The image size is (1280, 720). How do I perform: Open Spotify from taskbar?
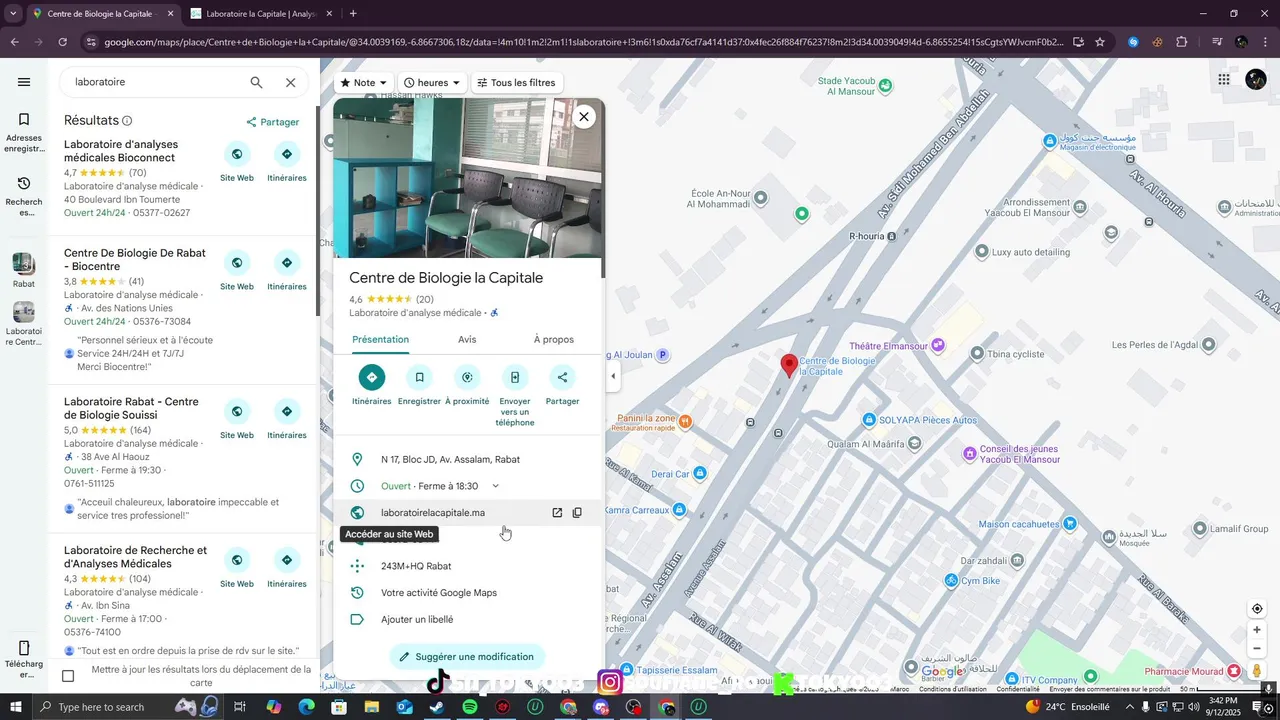[x=470, y=707]
